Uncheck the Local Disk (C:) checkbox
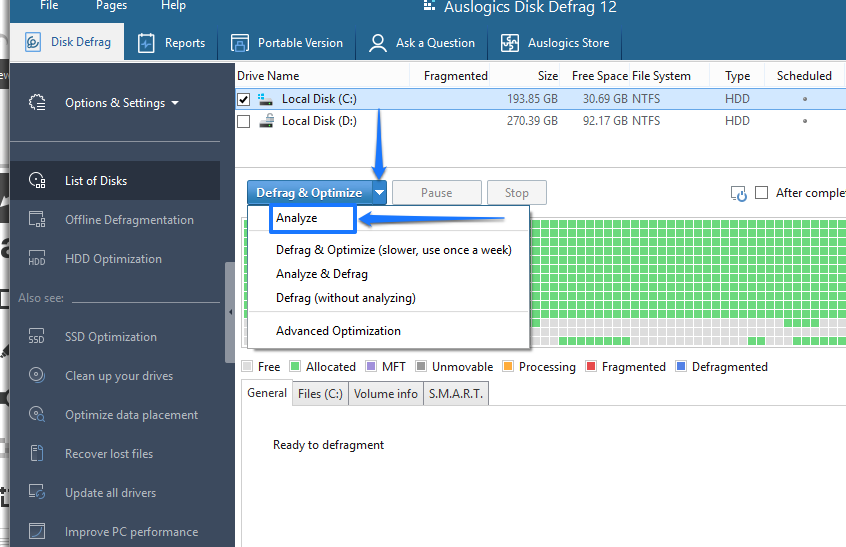The image size is (846, 547). coord(244,99)
